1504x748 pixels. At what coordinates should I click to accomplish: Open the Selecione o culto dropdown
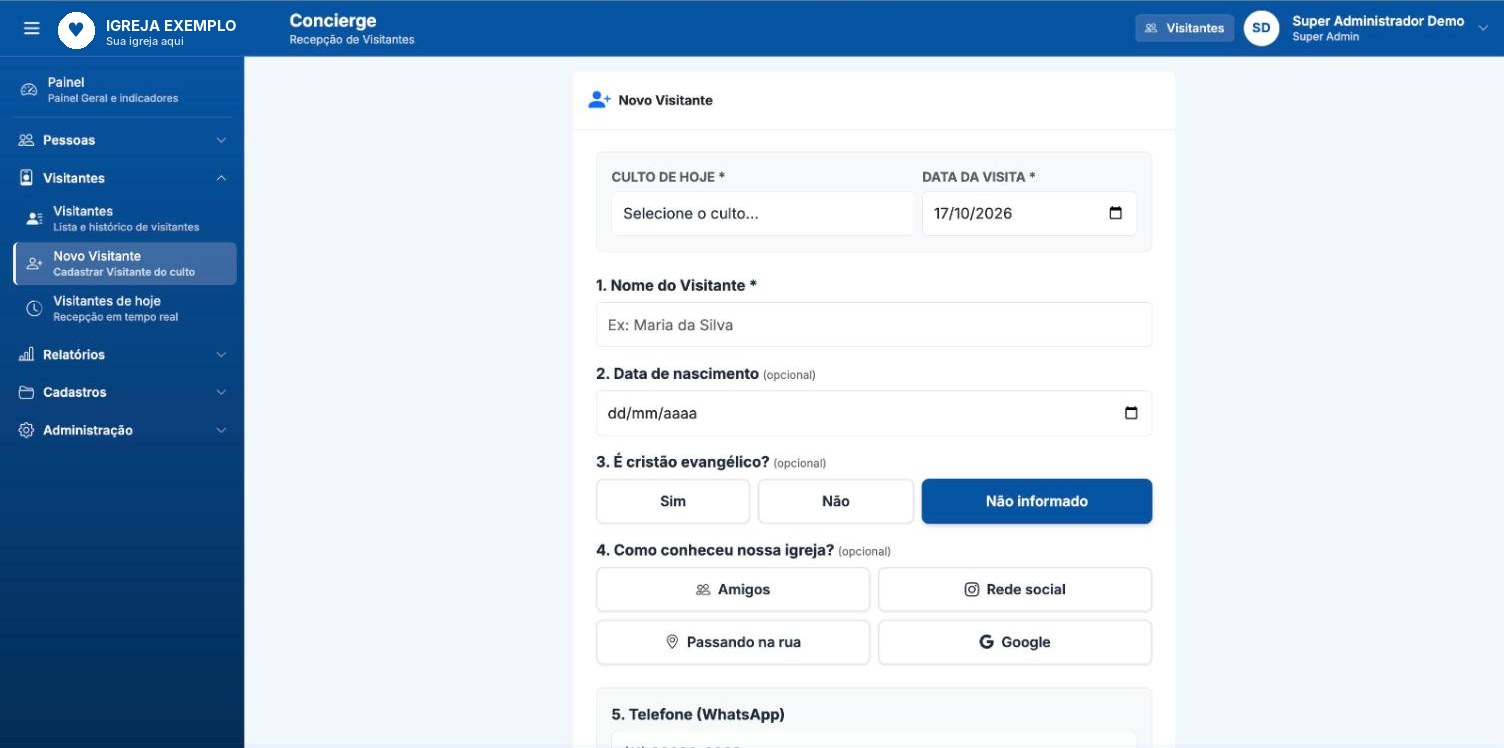pos(763,213)
